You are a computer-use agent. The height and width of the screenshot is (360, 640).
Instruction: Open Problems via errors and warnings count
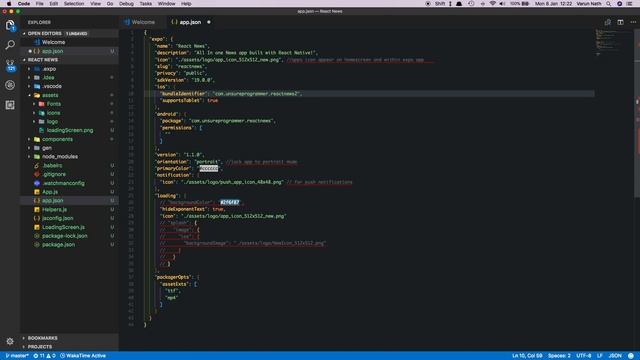point(44,356)
